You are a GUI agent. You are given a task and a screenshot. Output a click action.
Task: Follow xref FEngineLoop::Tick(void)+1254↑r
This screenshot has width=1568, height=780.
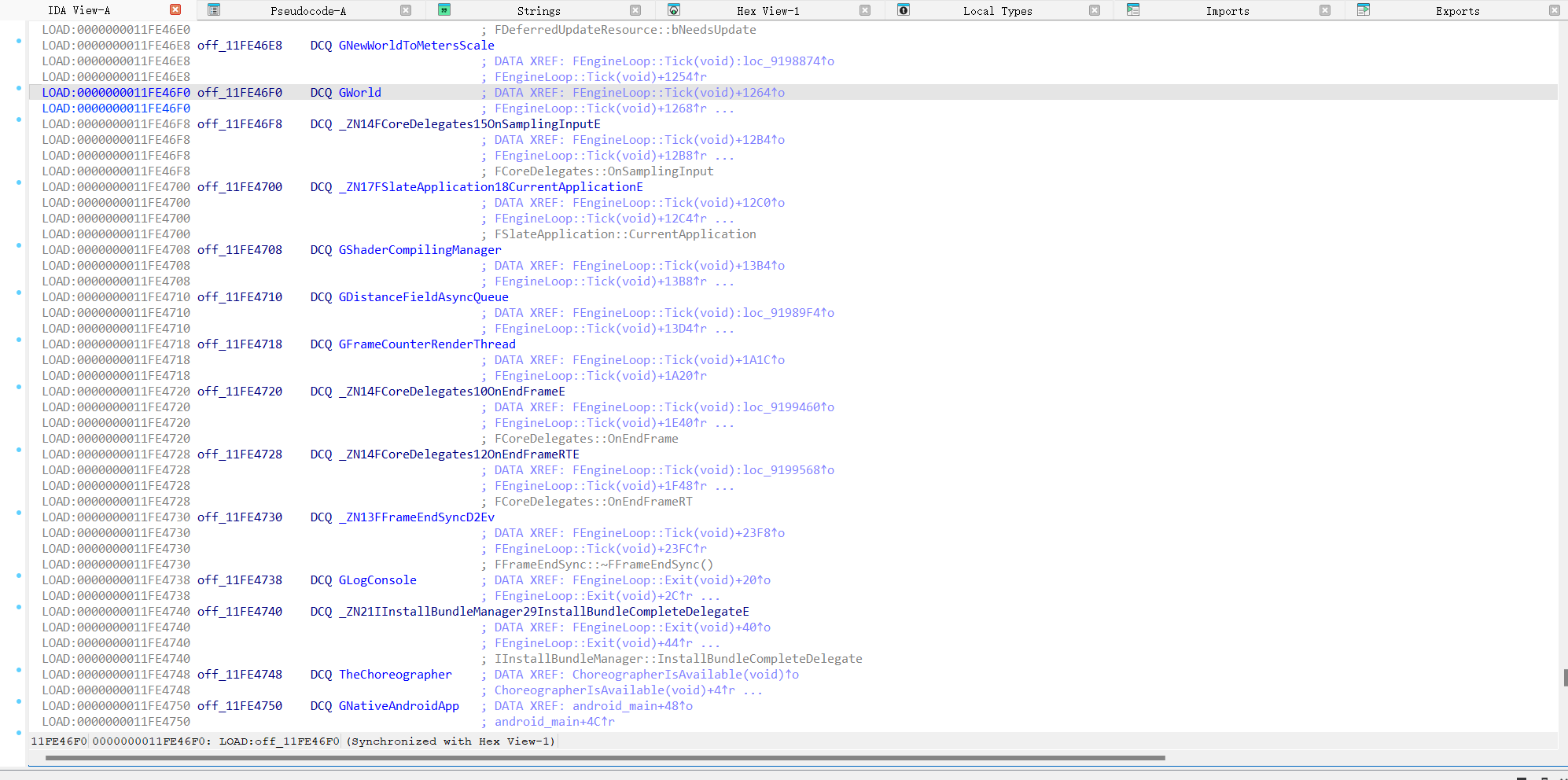[x=601, y=77]
